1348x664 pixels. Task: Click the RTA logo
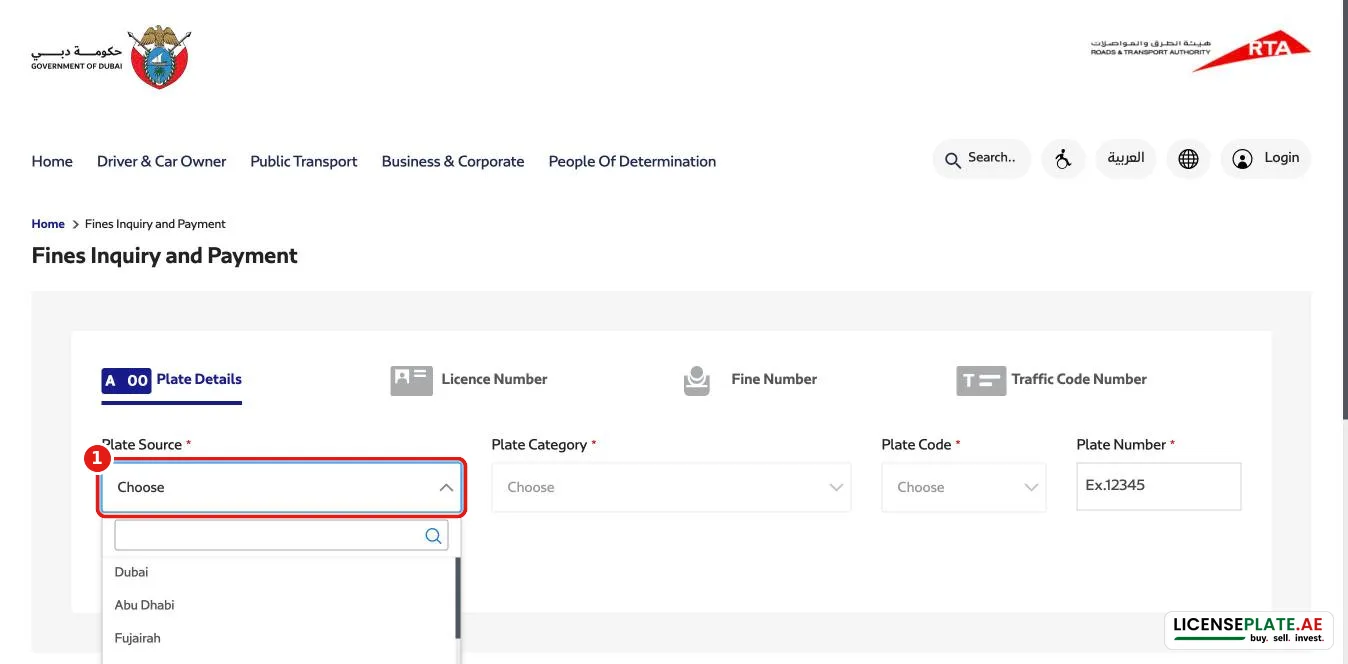[x=1200, y=50]
